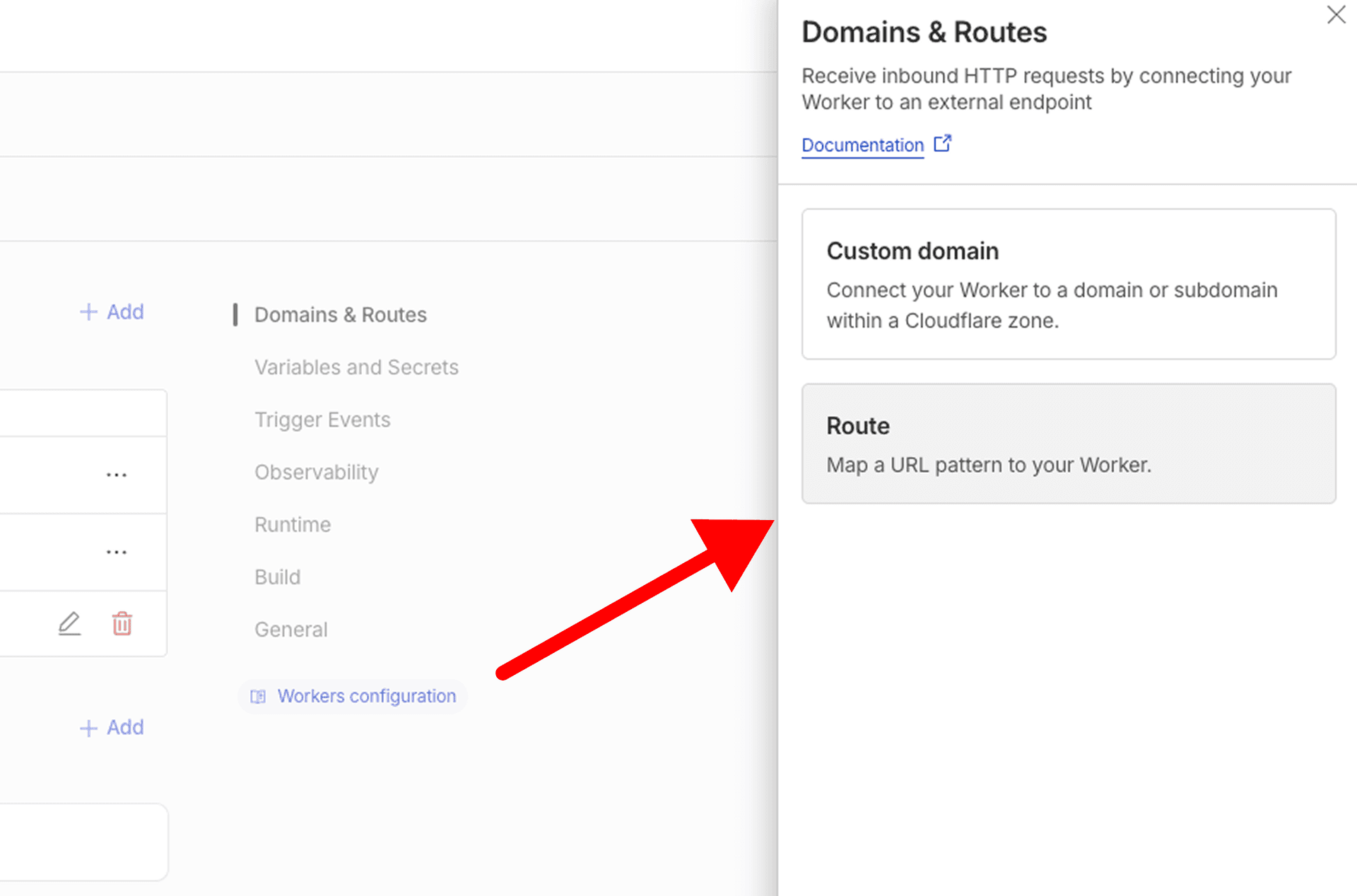The image size is (1357, 896).
Task: Select the Custom domain option card
Action: (x=1069, y=284)
